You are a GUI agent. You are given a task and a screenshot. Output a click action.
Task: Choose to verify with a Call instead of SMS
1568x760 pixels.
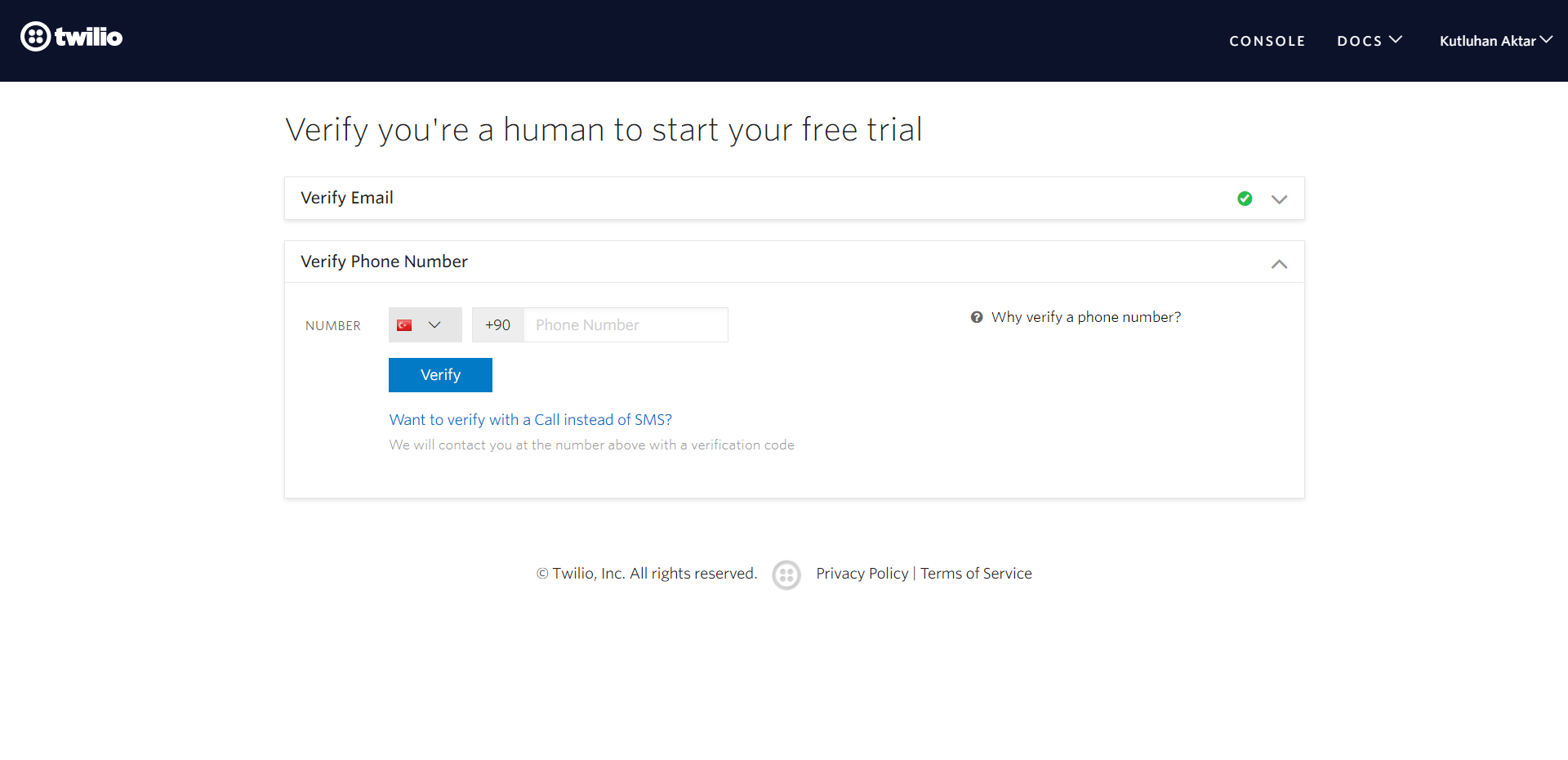click(530, 420)
